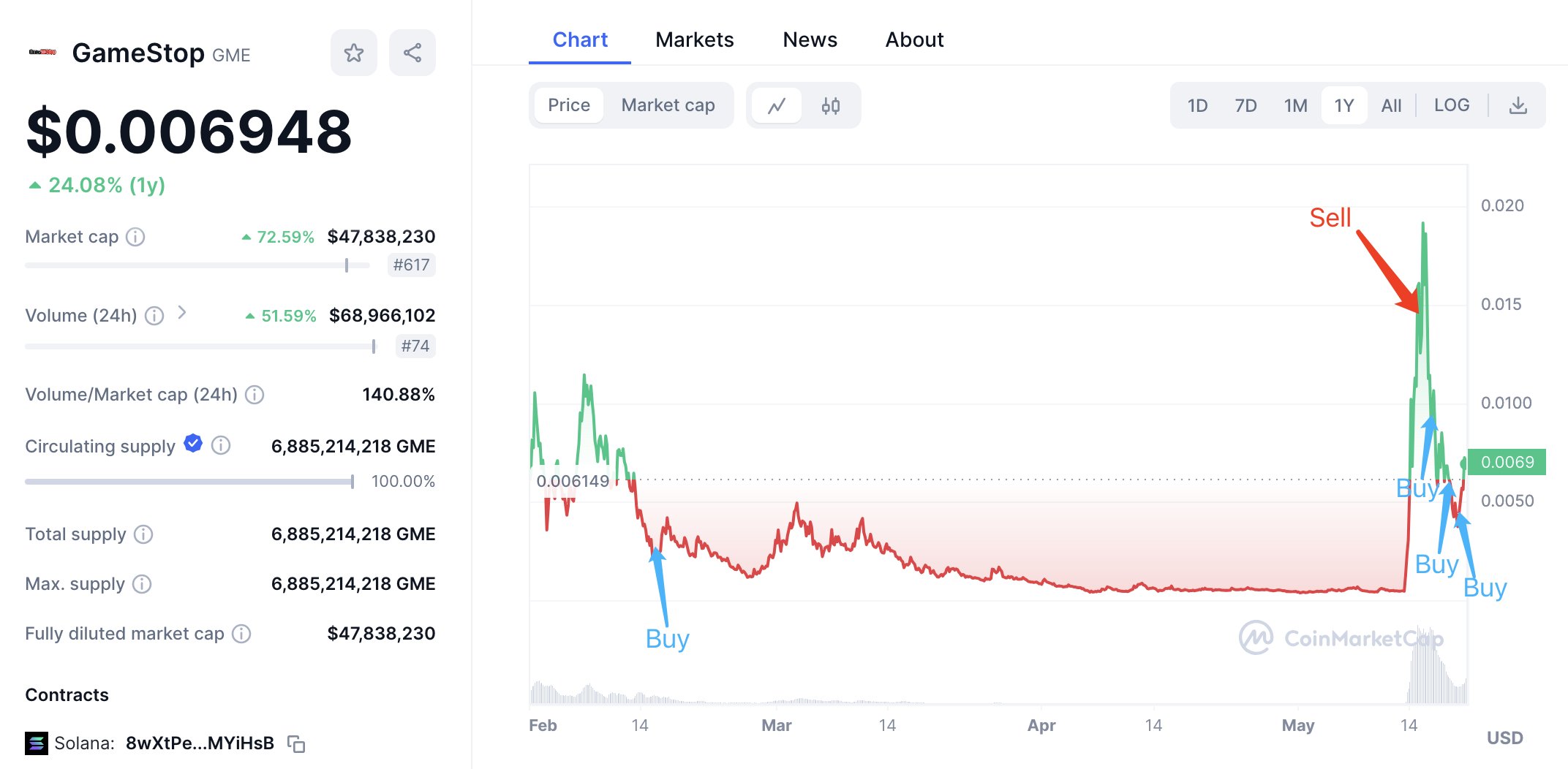Open the Markets tab
1568x769 pixels.
[694, 39]
